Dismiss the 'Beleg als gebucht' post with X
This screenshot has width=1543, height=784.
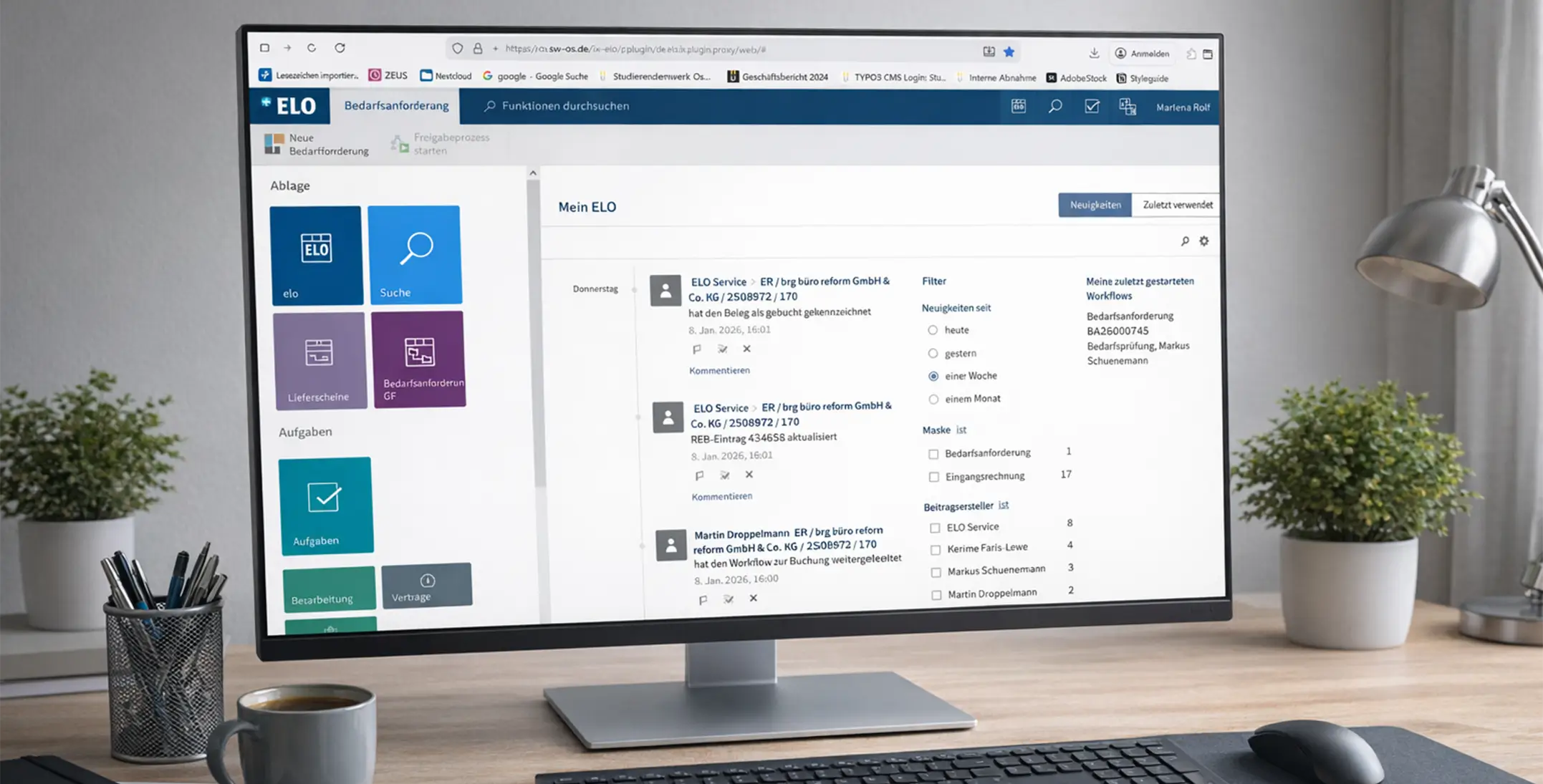pyautogui.click(x=746, y=349)
